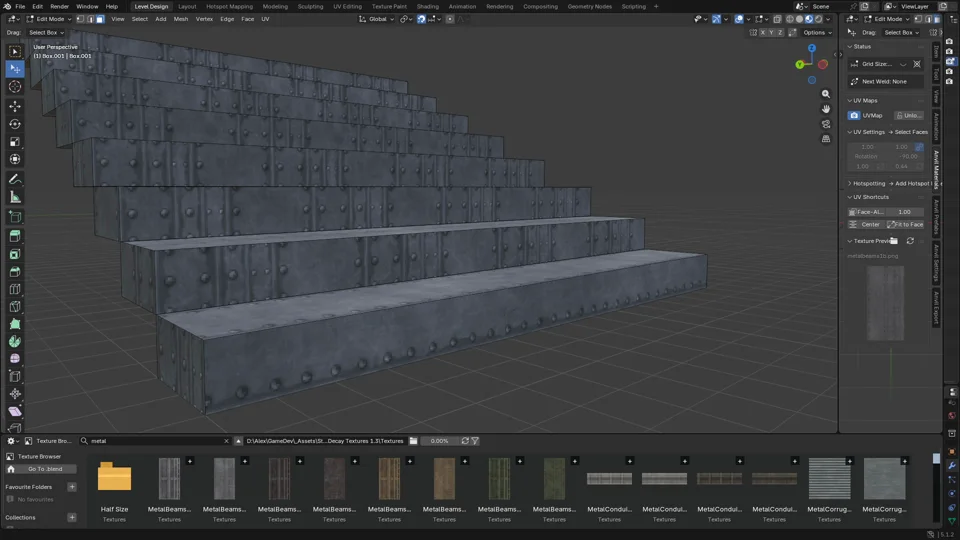Open the Edit Mode dropdown
960x540 pixels.
[48, 19]
